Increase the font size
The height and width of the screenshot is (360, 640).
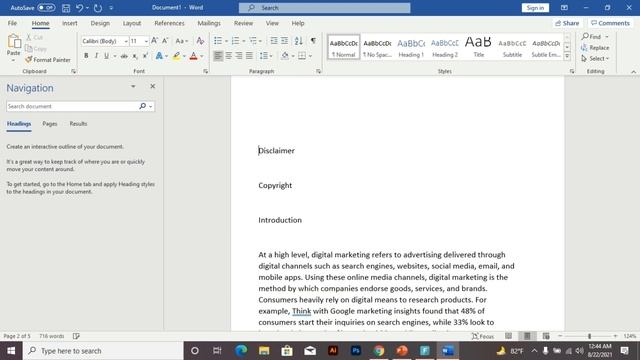(x=154, y=41)
